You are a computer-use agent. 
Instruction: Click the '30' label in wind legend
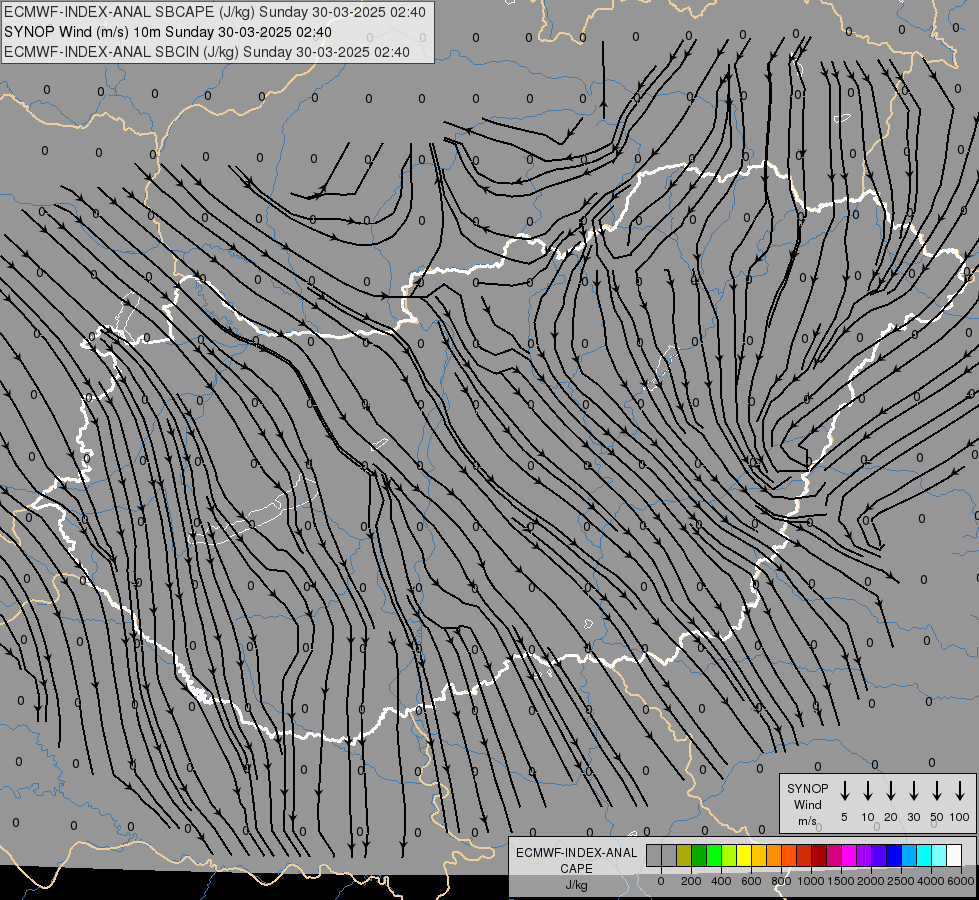(913, 817)
